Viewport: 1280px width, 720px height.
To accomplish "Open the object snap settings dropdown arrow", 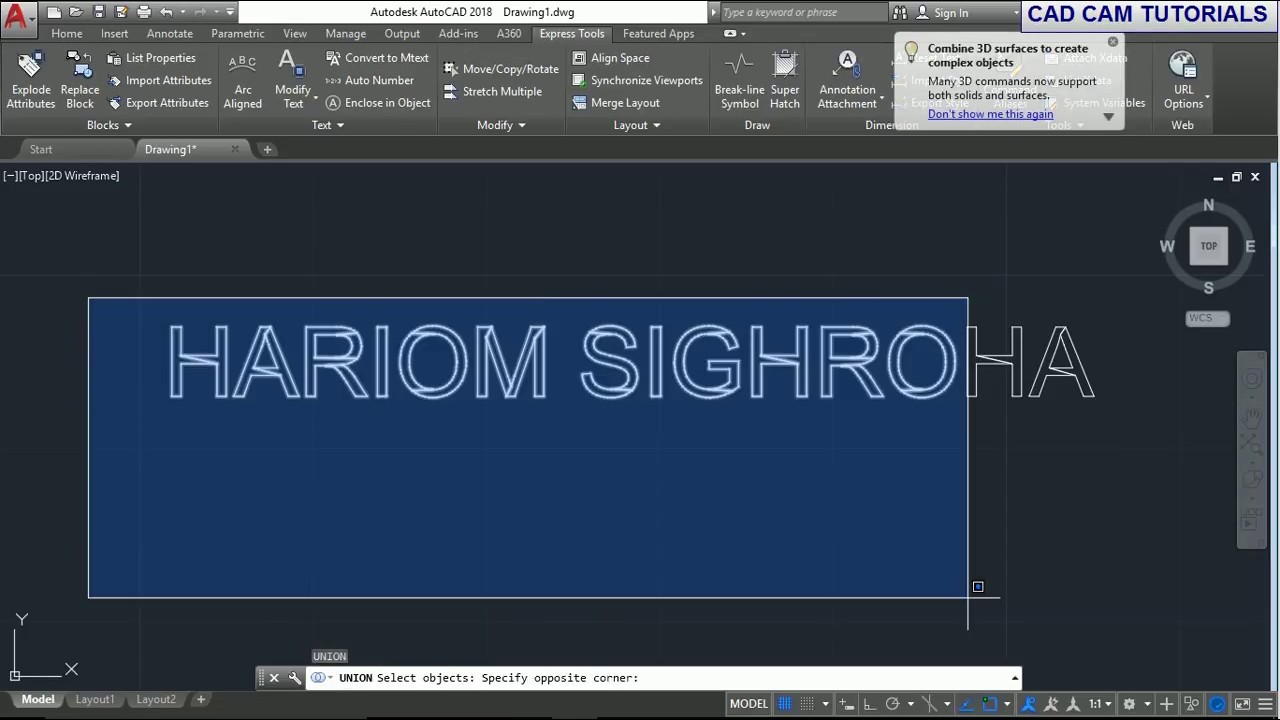I will click(x=1007, y=704).
